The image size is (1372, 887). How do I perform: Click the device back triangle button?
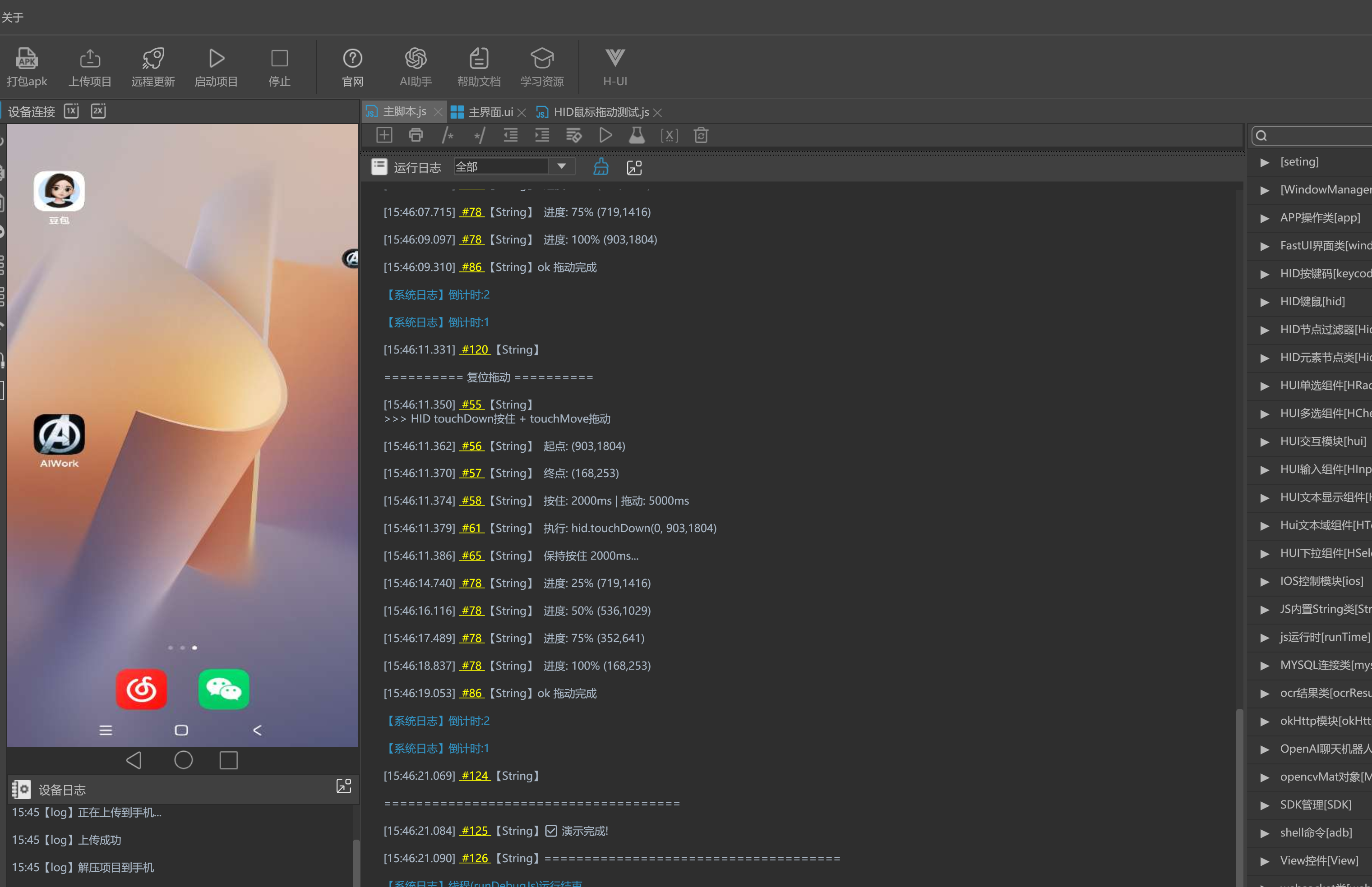tap(134, 760)
